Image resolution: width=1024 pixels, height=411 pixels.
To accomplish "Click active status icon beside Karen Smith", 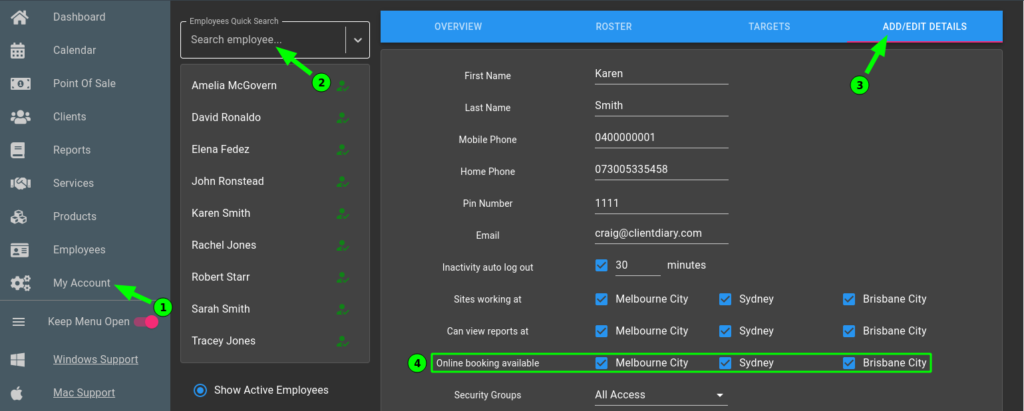I will 342,213.
